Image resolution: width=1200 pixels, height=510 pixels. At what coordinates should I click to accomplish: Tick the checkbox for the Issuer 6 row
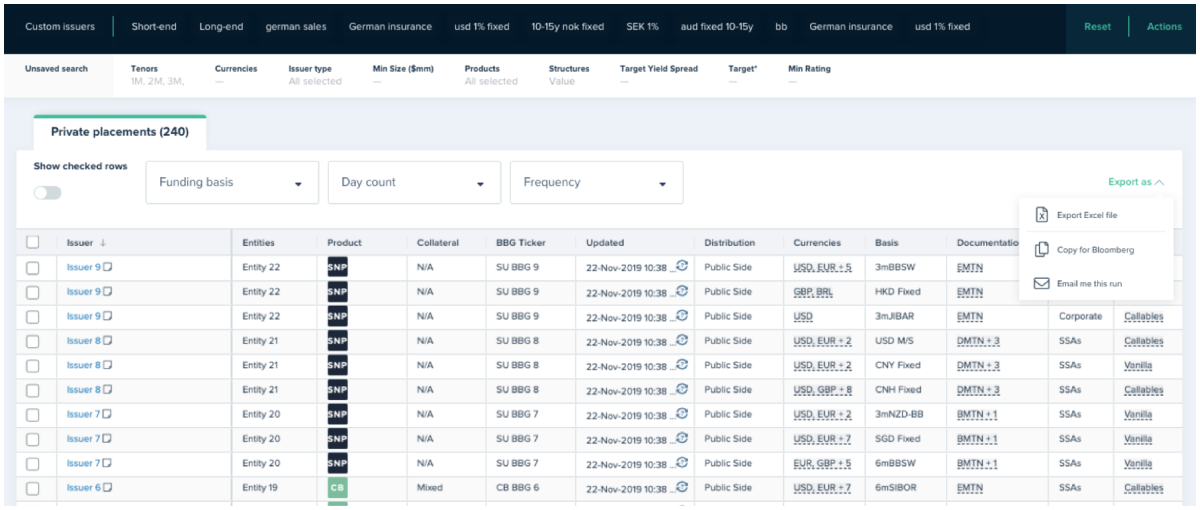33,488
